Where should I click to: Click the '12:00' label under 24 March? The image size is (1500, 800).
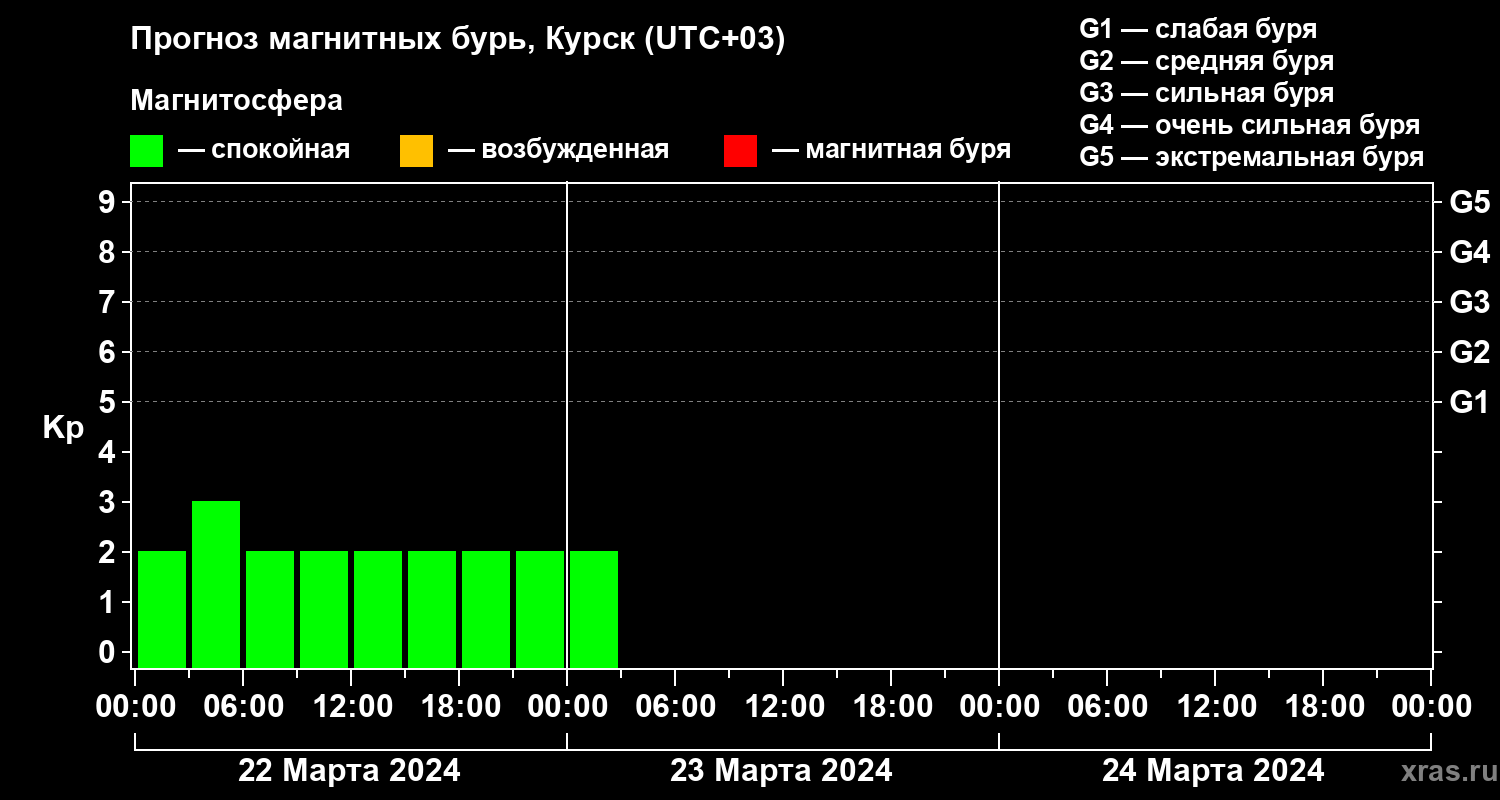[x=1215, y=706]
